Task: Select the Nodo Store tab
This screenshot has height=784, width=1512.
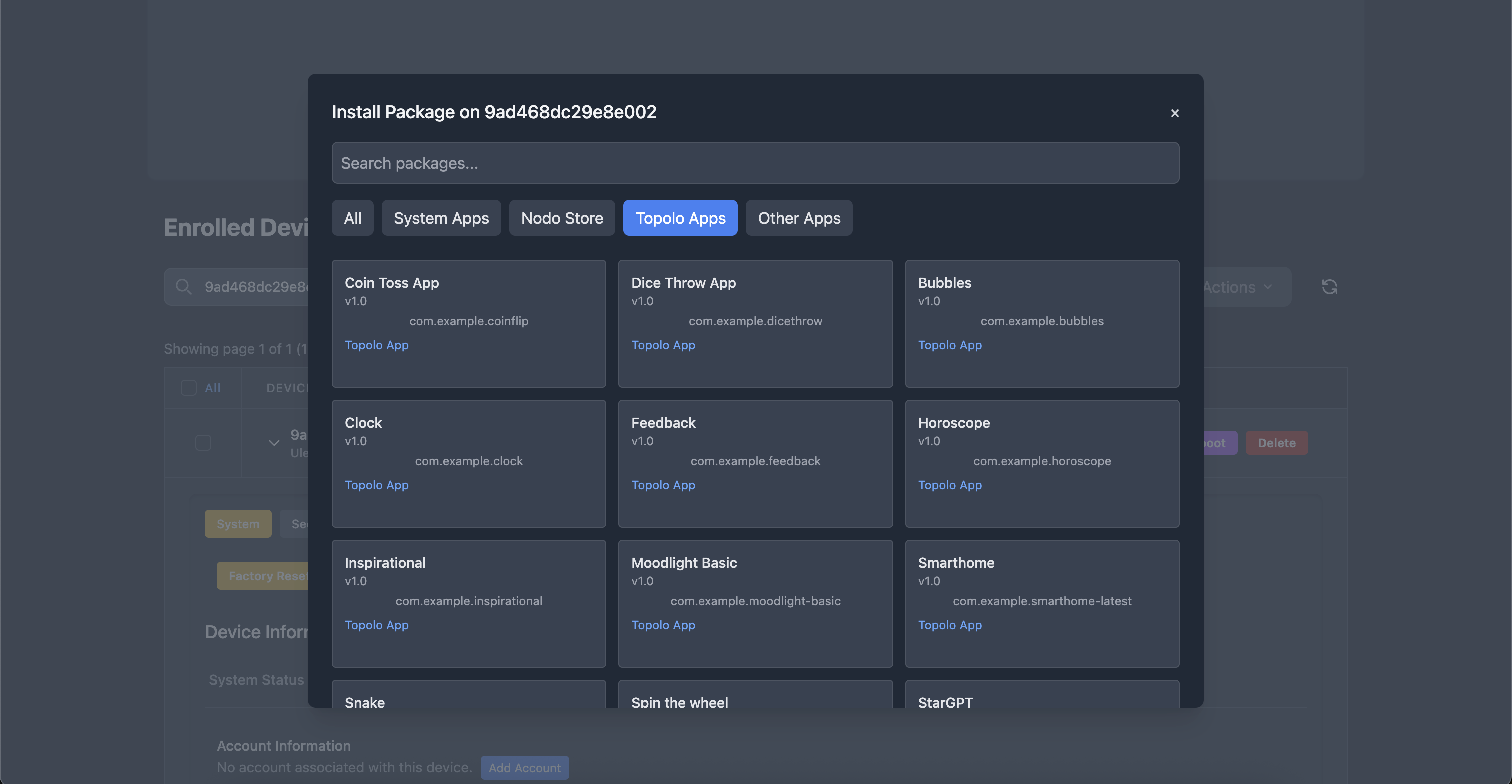Action: [561, 218]
